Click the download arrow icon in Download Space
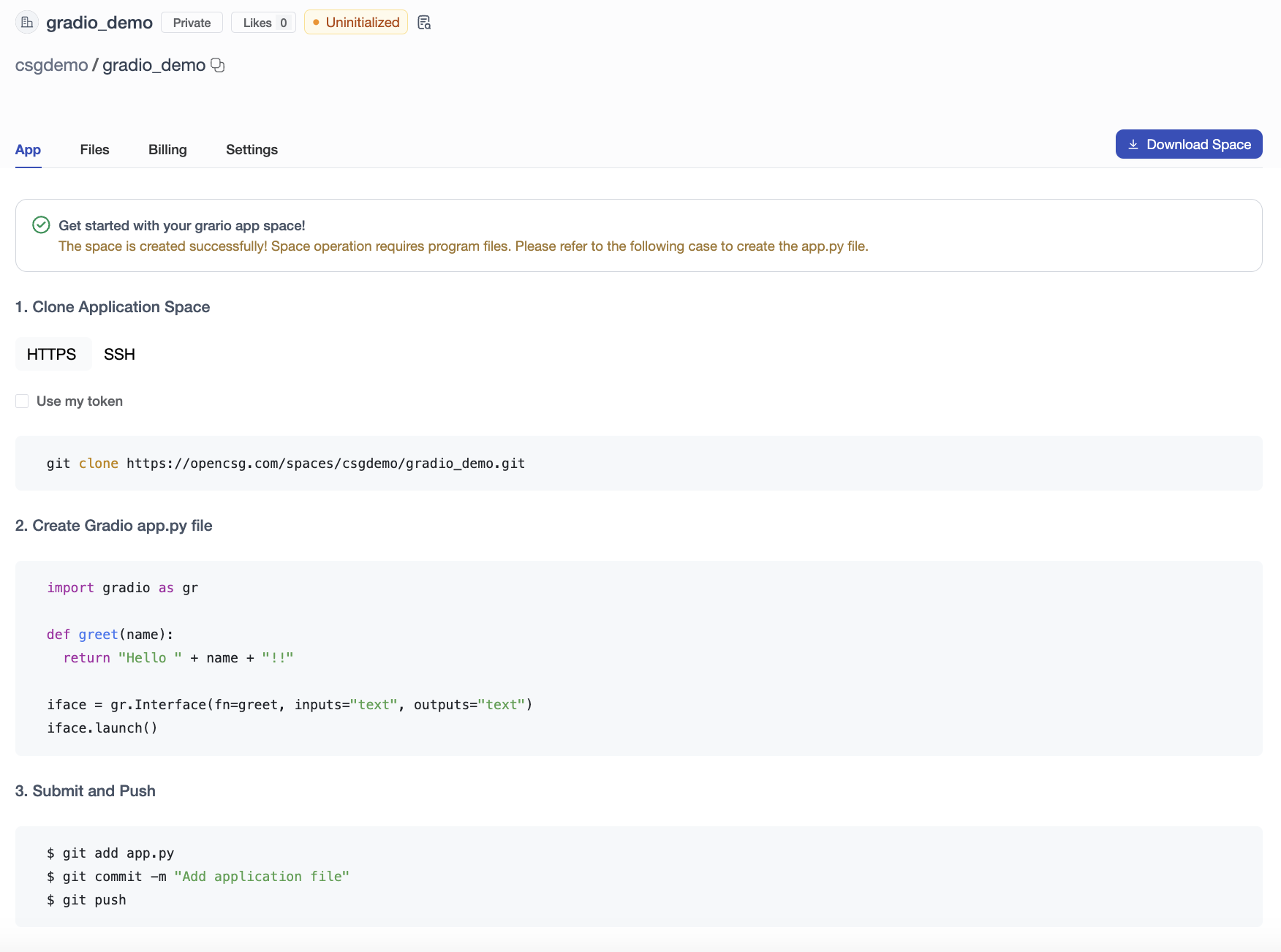 1133,145
